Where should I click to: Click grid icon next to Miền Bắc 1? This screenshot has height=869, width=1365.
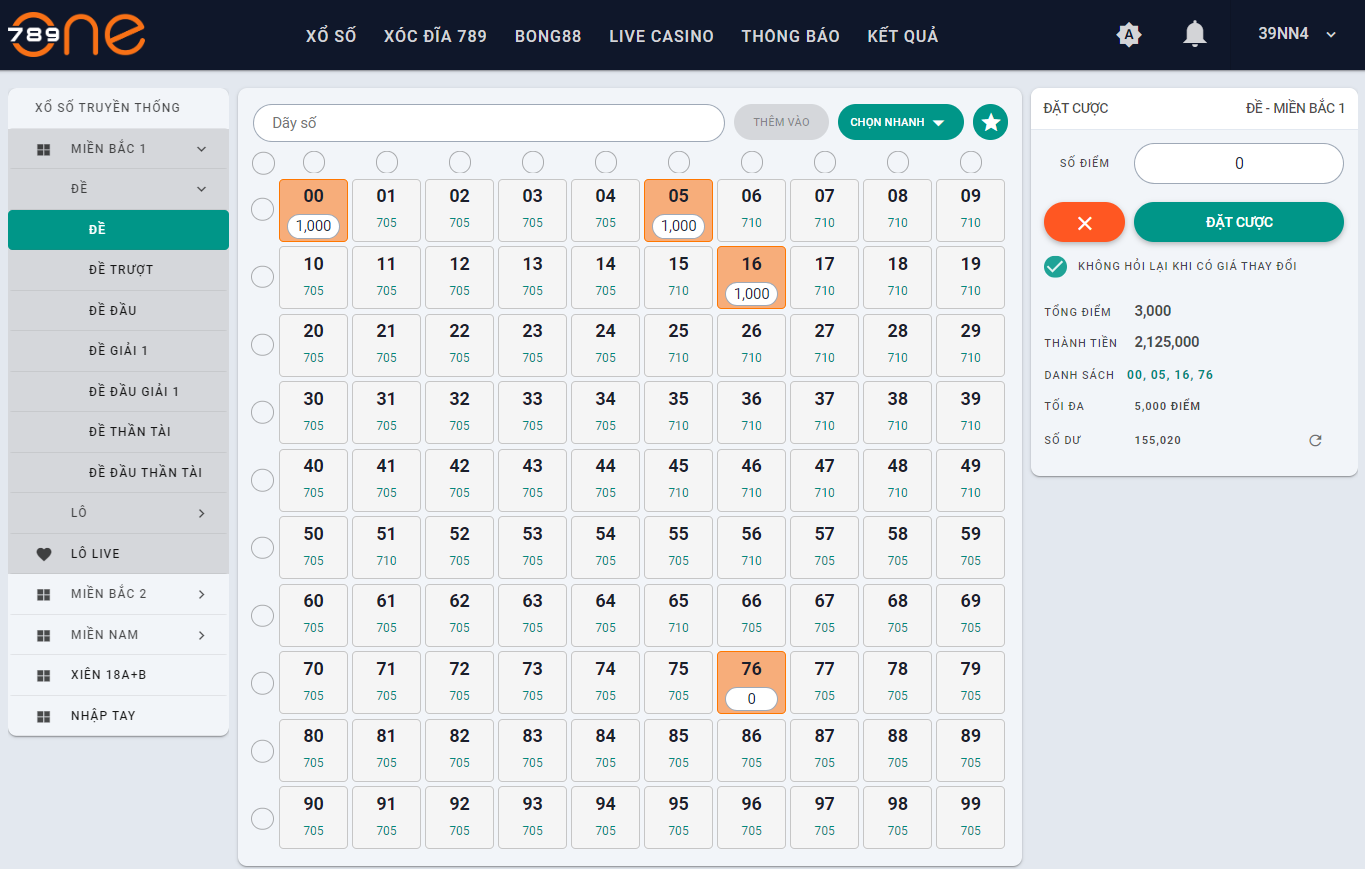[43, 149]
